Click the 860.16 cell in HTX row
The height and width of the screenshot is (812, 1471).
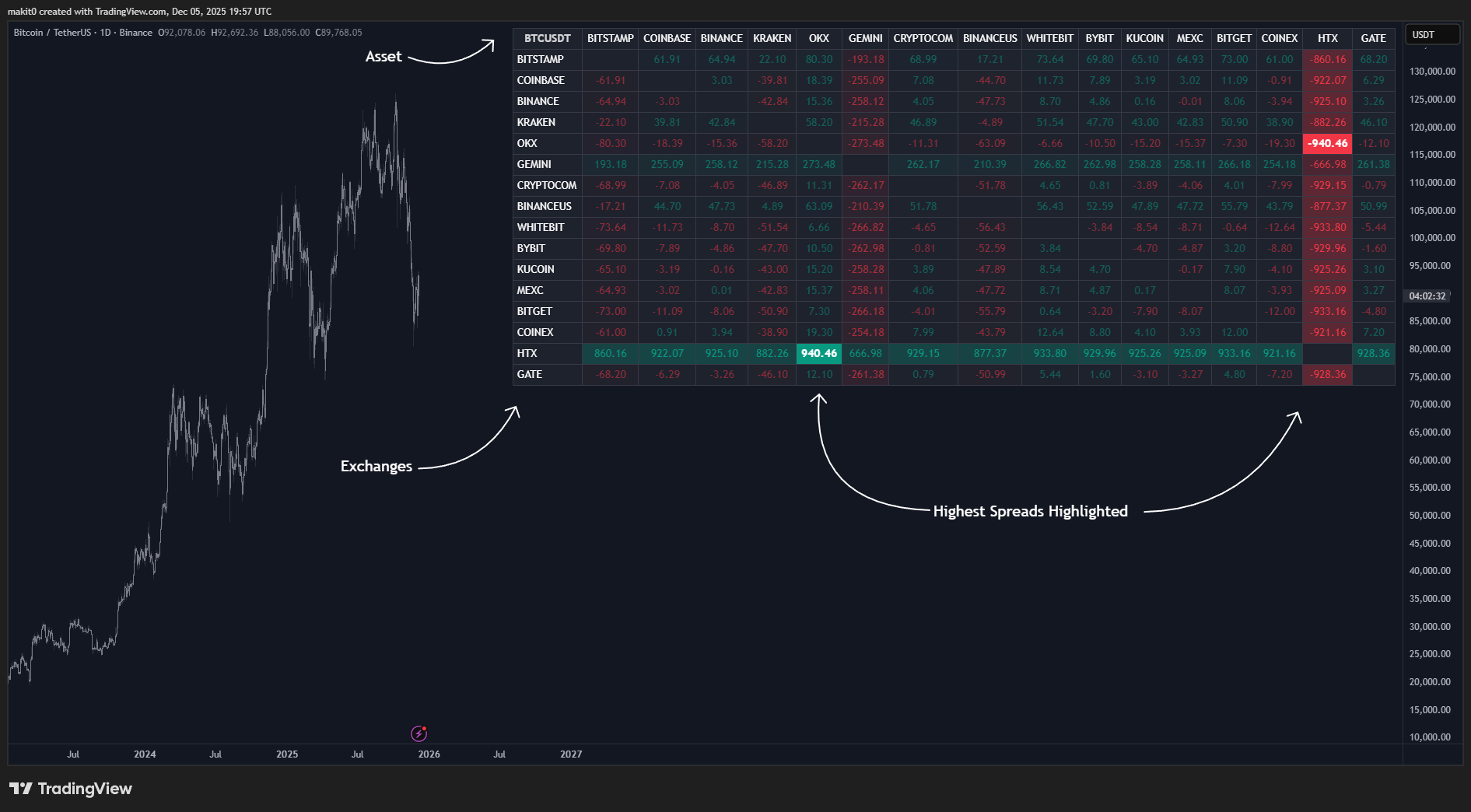[x=611, y=353]
